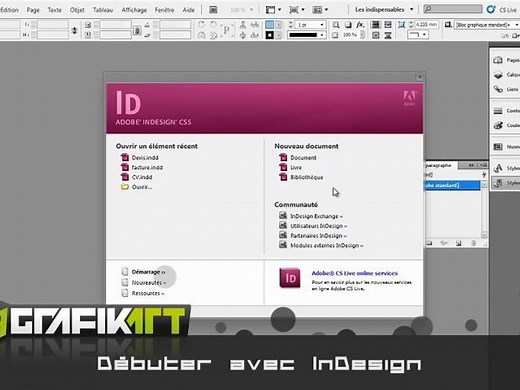Create a new Bibliothèque (Library)

pos(307,177)
